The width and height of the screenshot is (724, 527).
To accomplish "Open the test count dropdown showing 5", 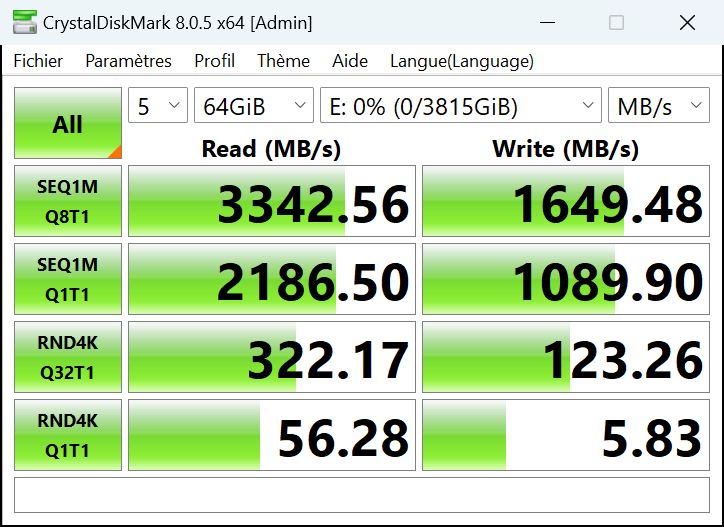I will click(158, 107).
